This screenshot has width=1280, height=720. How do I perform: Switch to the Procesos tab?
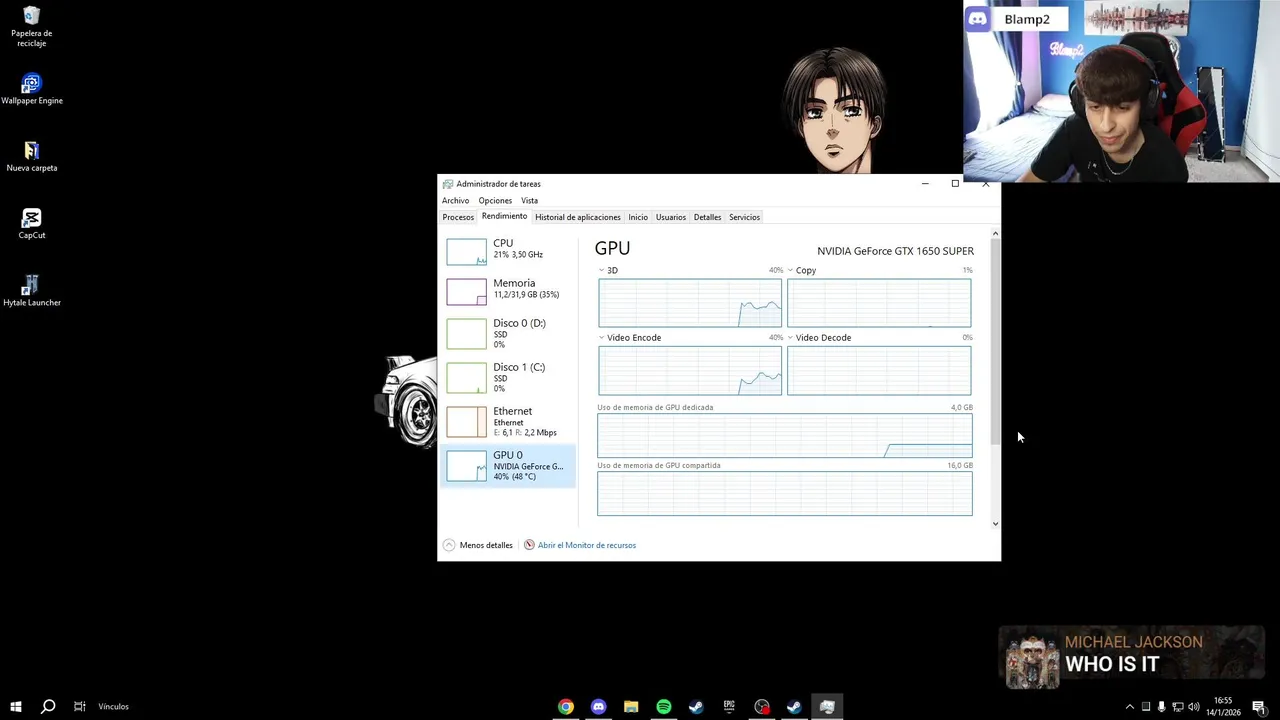[458, 217]
